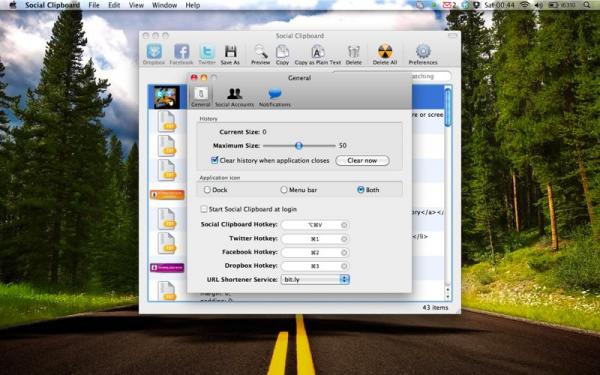Open the Social Clipboard application menu

pyautogui.click(x=52, y=5)
